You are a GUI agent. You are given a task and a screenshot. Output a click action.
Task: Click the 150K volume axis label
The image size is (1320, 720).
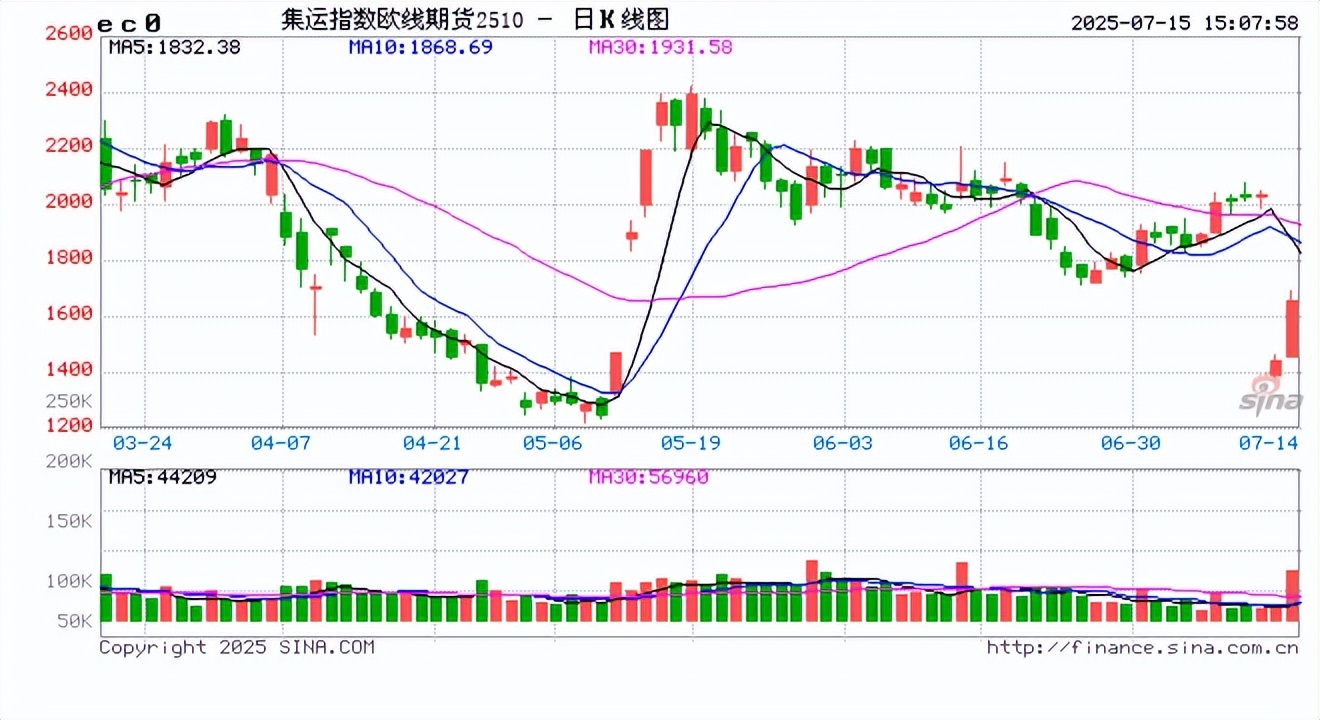pos(68,522)
